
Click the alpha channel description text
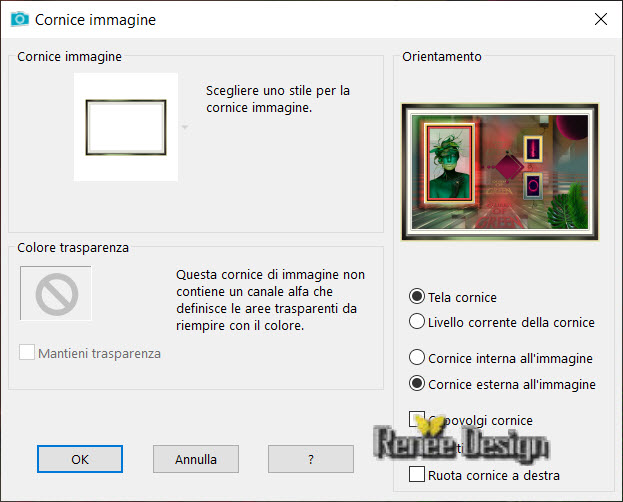(x=270, y=300)
